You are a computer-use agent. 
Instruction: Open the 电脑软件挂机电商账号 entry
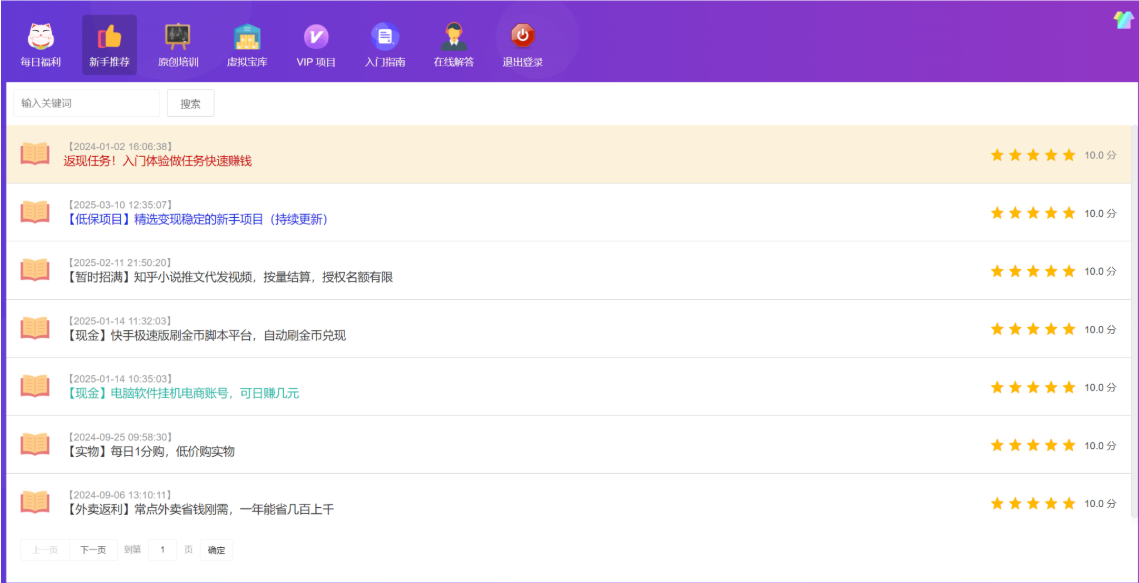[x=182, y=393]
